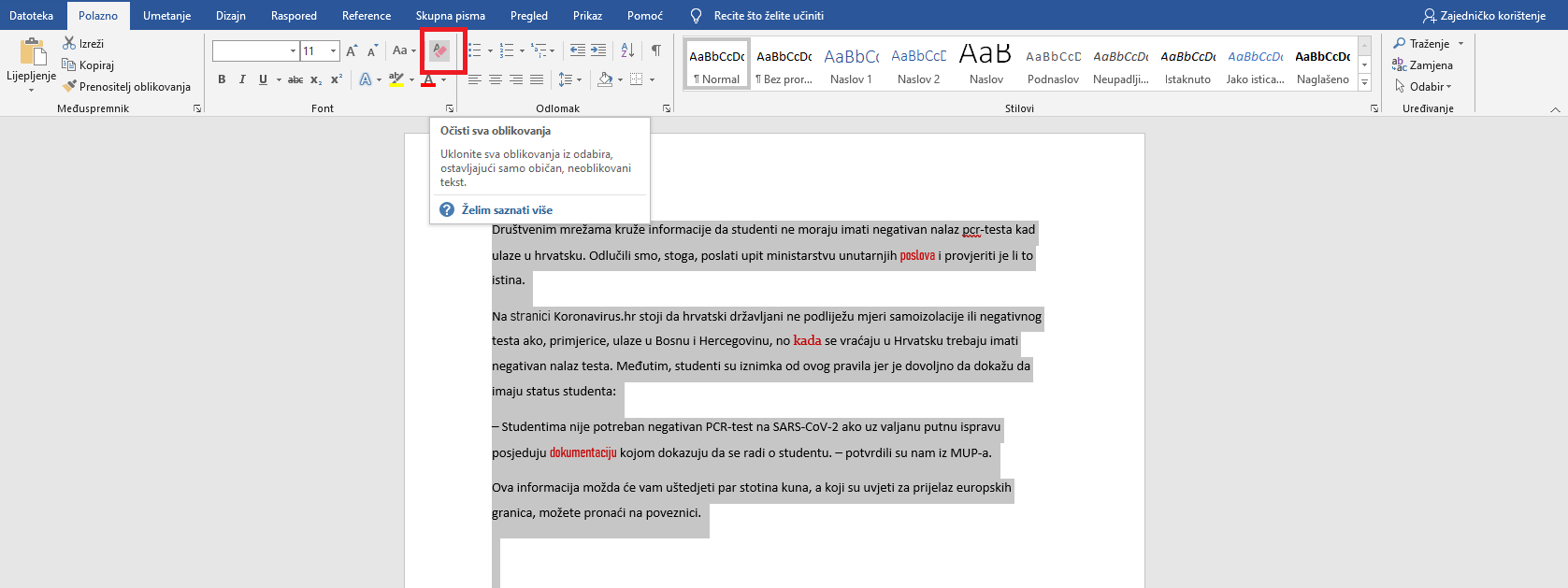Expand the Traženje search dropdown arrow
This screenshot has width=1568, height=588.
1460,43
